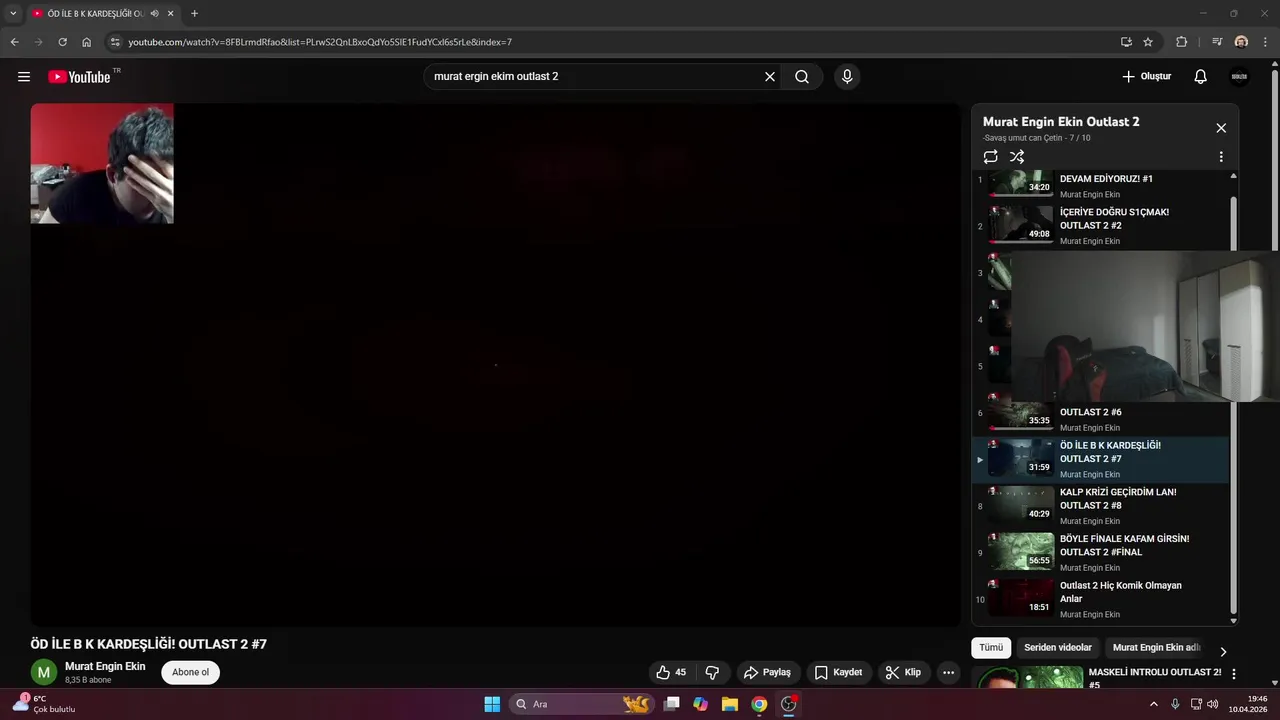The image size is (1280, 720).
Task: Open playlist three-dot options menu
Action: (x=1221, y=157)
